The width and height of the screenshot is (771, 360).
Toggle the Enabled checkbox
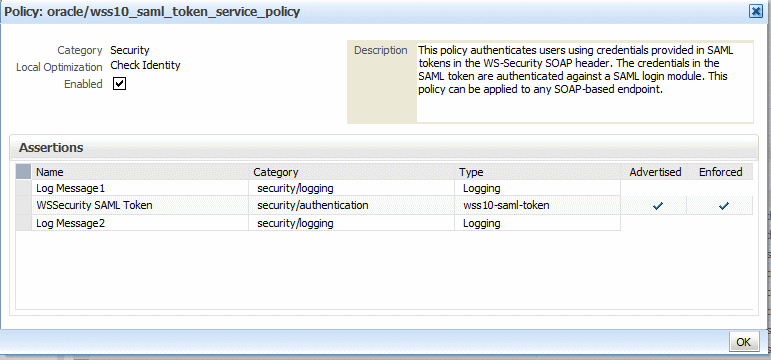pyautogui.click(x=119, y=84)
